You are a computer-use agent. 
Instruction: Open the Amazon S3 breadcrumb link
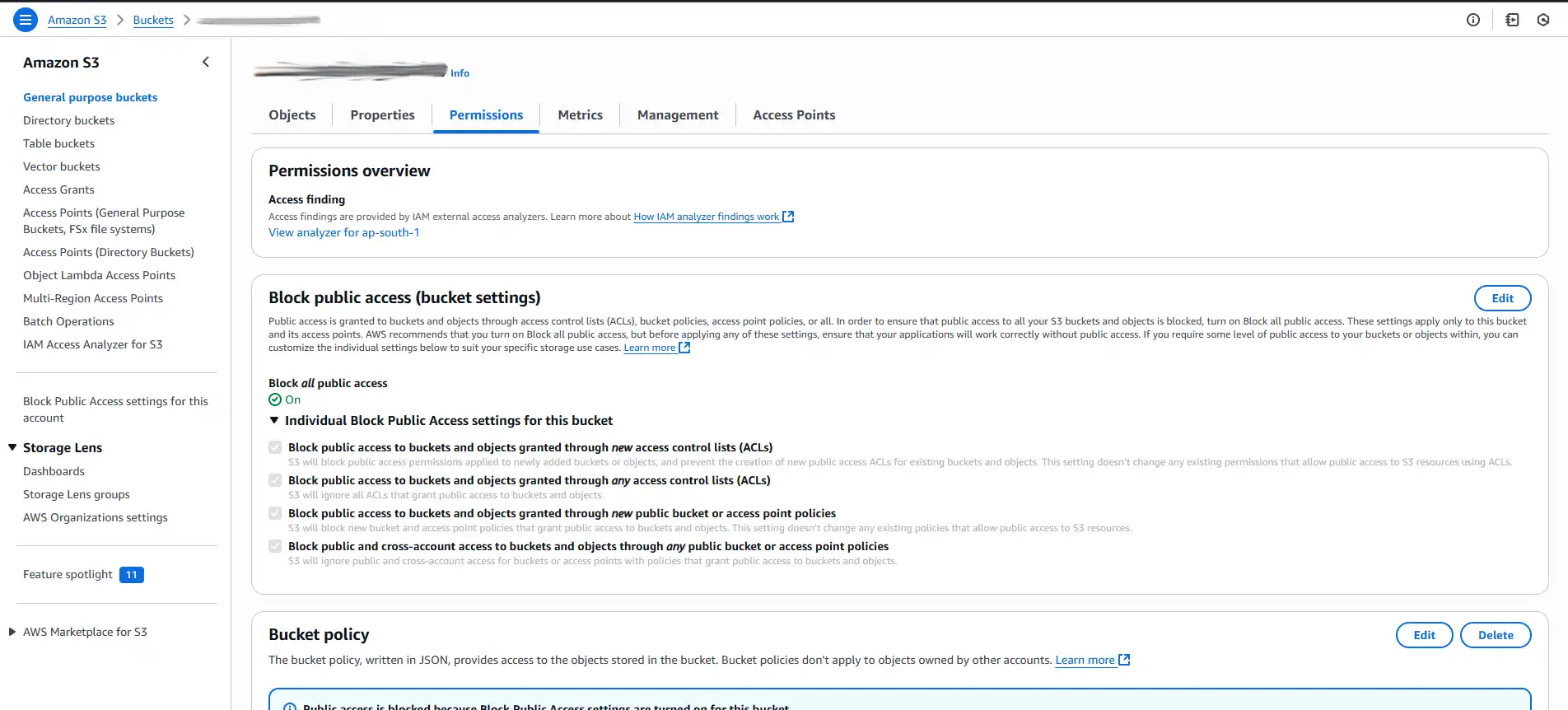click(77, 20)
